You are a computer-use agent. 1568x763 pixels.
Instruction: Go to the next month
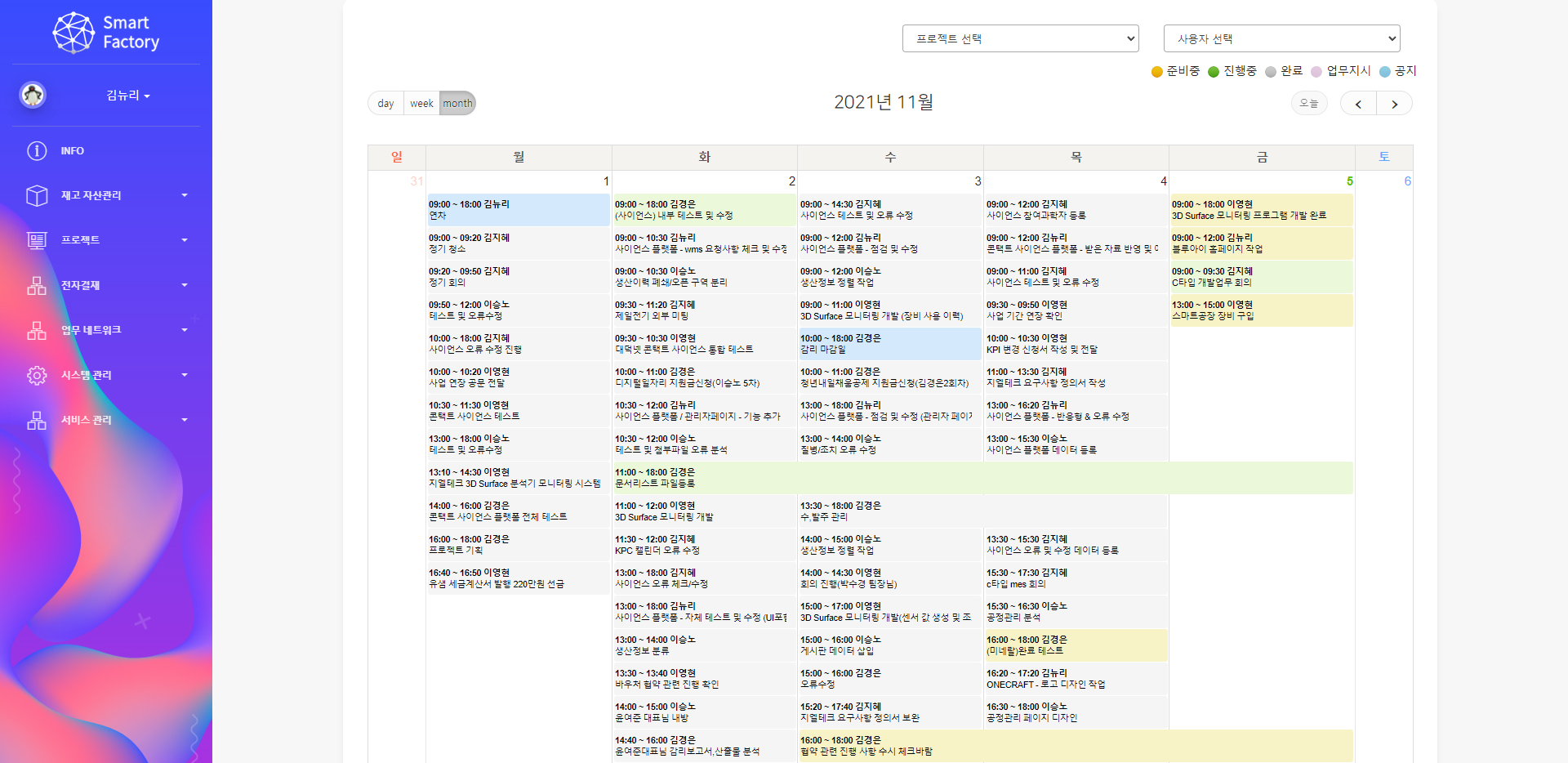pos(1394,104)
